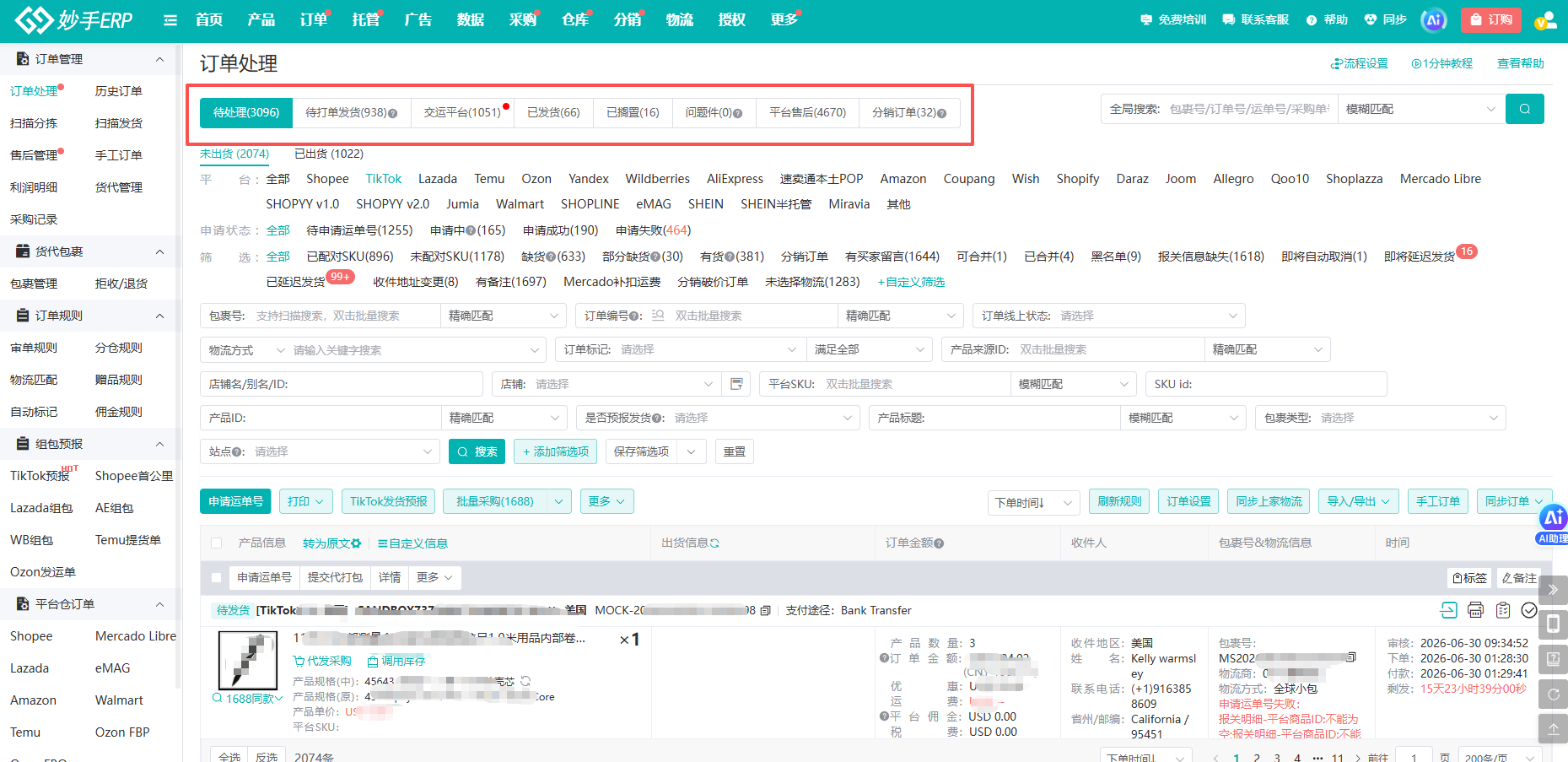Tick the checkbox beside 申请运单号 row action
Image resolution: width=1568 pixels, height=762 pixels.
tap(217, 577)
